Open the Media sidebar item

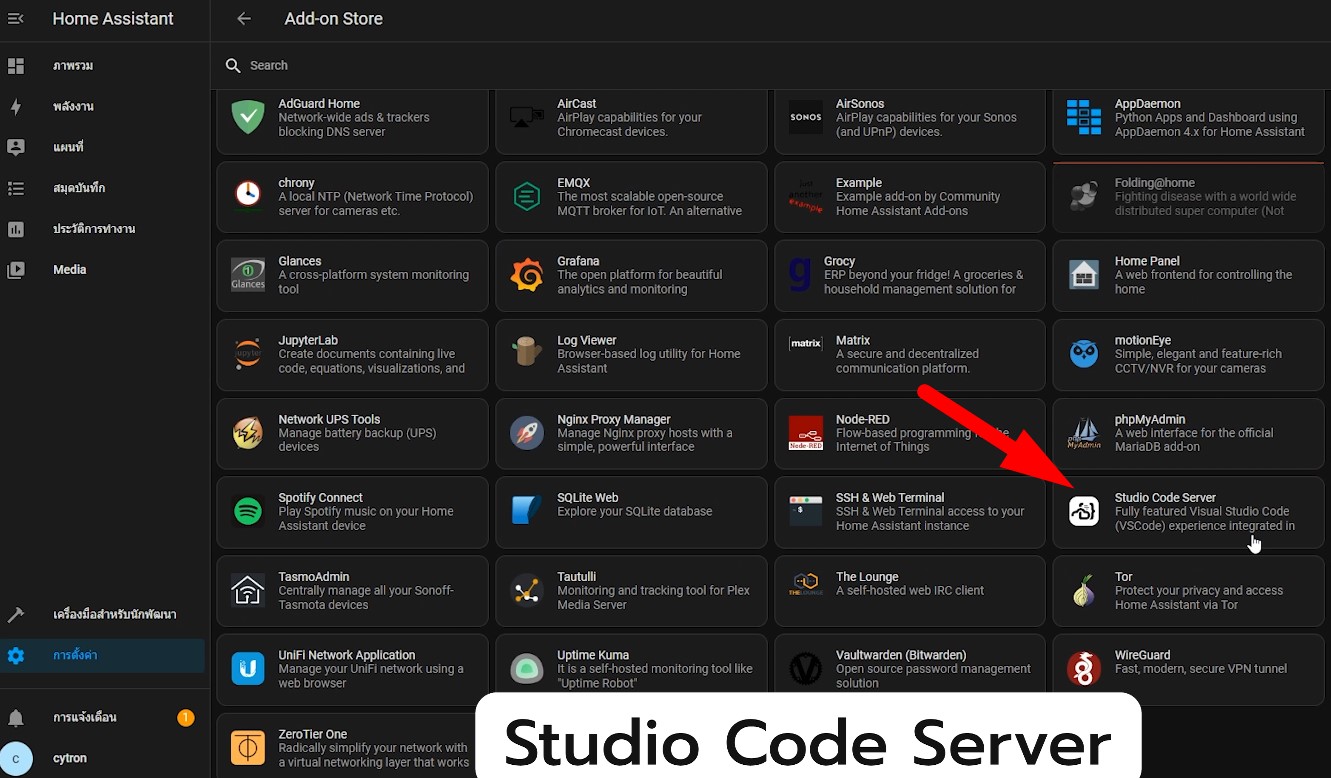click(70, 270)
